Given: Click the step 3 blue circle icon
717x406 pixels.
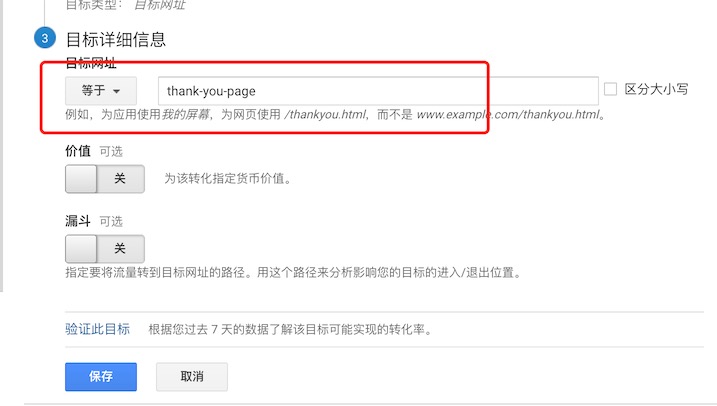Looking at the screenshot, I should 45,38.
